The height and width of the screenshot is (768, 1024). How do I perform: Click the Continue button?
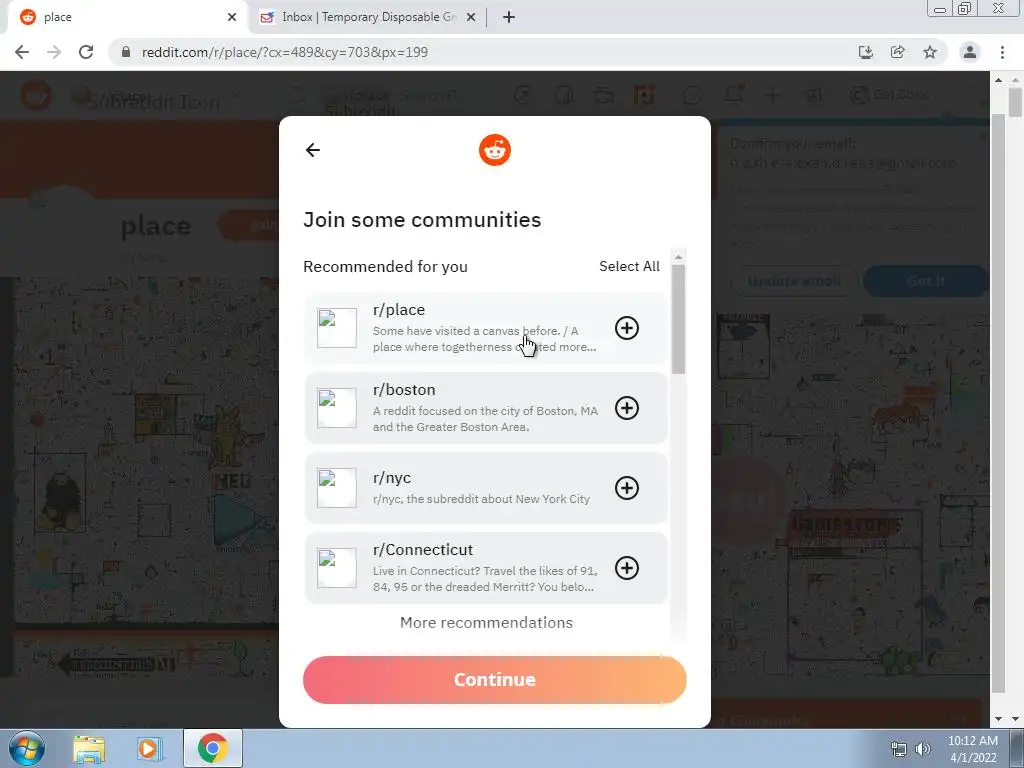(x=494, y=680)
